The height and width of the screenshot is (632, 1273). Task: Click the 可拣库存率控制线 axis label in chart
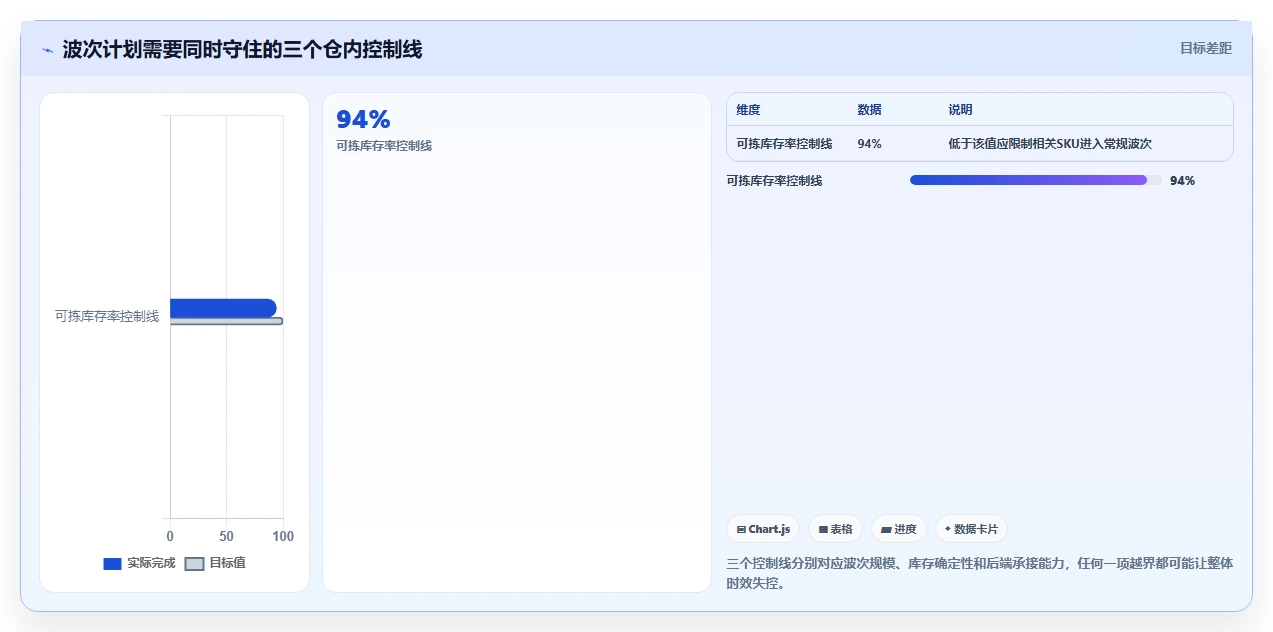point(107,316)
